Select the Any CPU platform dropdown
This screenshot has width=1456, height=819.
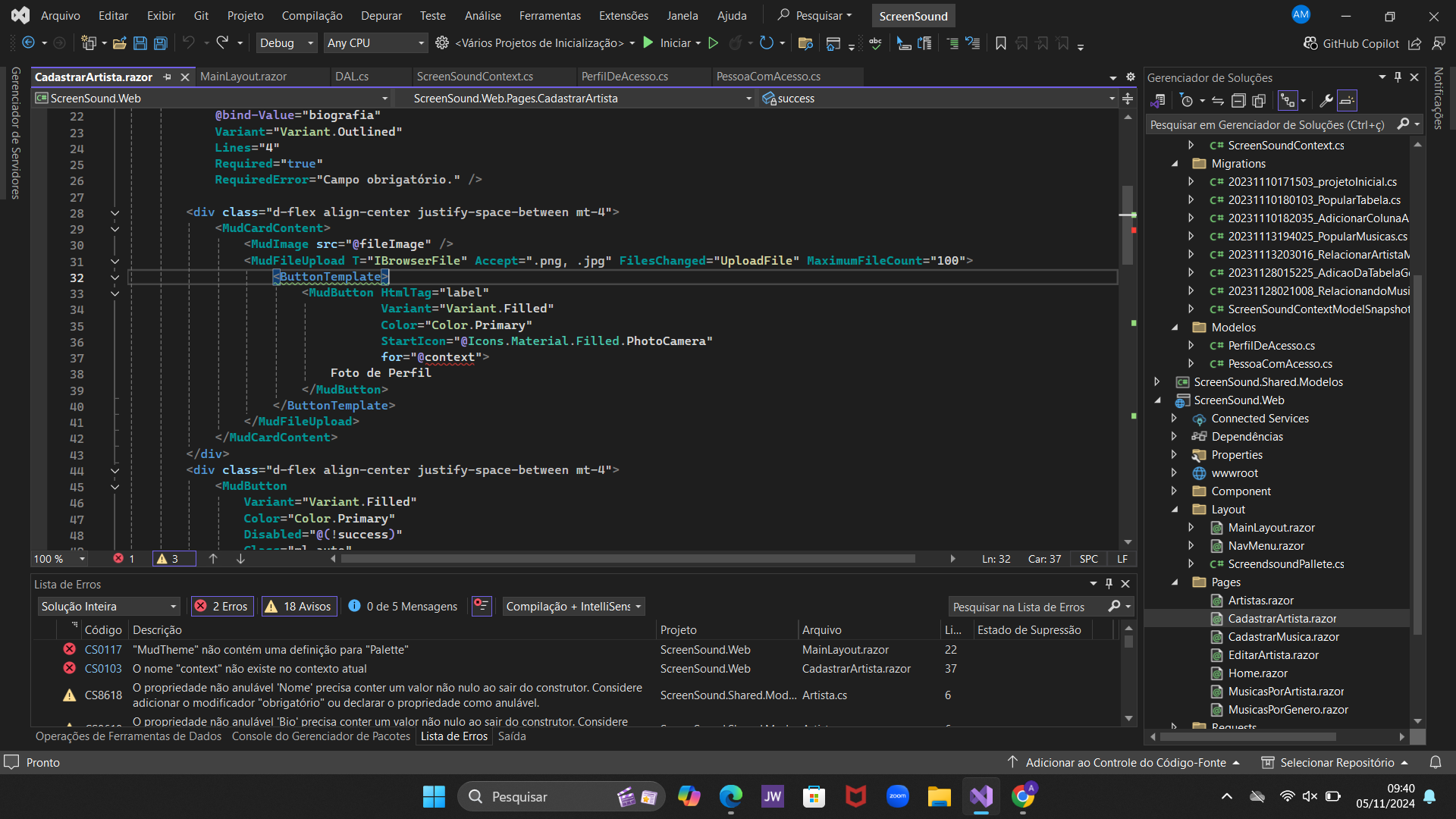(x=378, y=42)
